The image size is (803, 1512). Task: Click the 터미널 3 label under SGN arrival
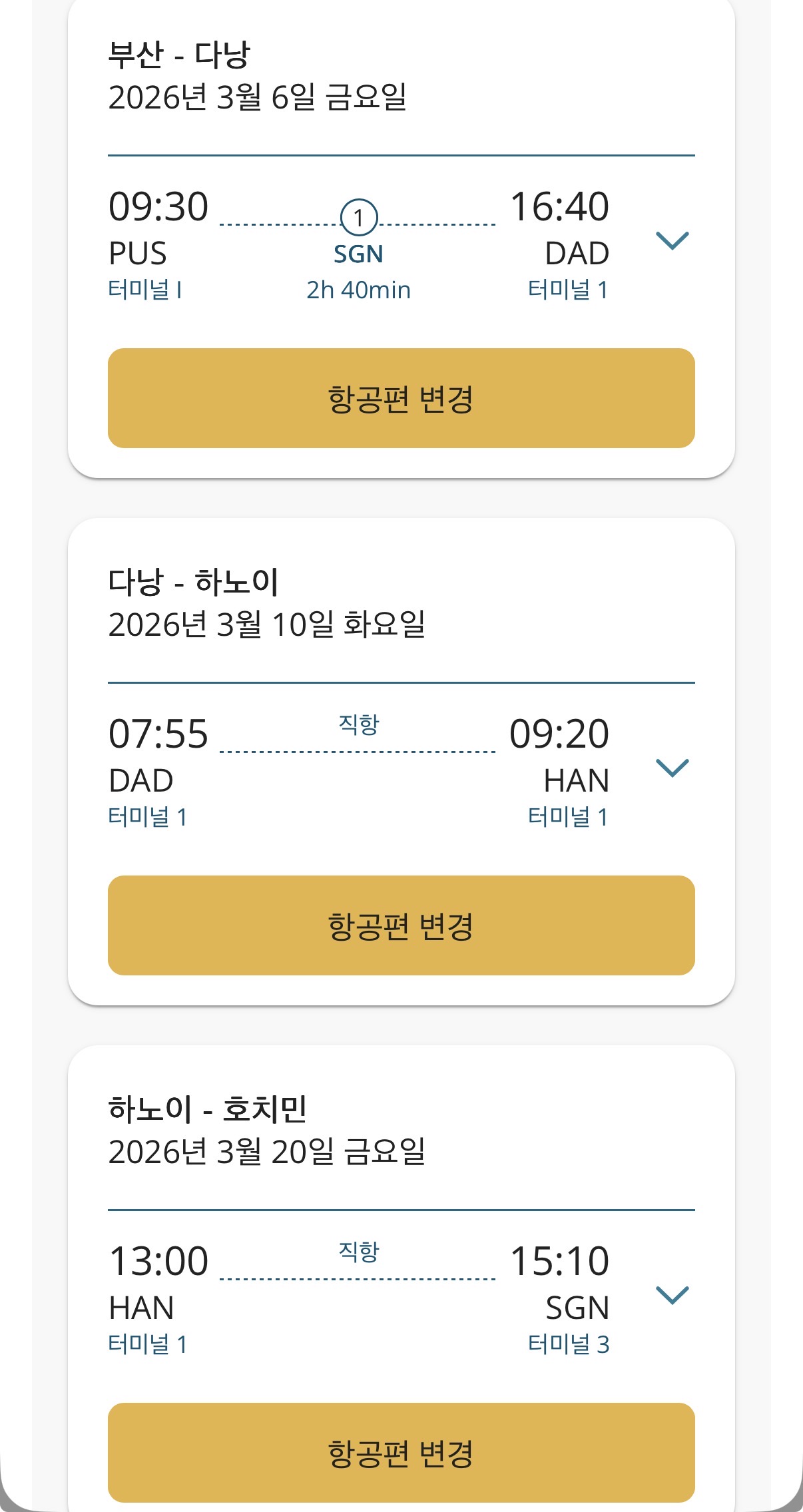pos(568,1344)
